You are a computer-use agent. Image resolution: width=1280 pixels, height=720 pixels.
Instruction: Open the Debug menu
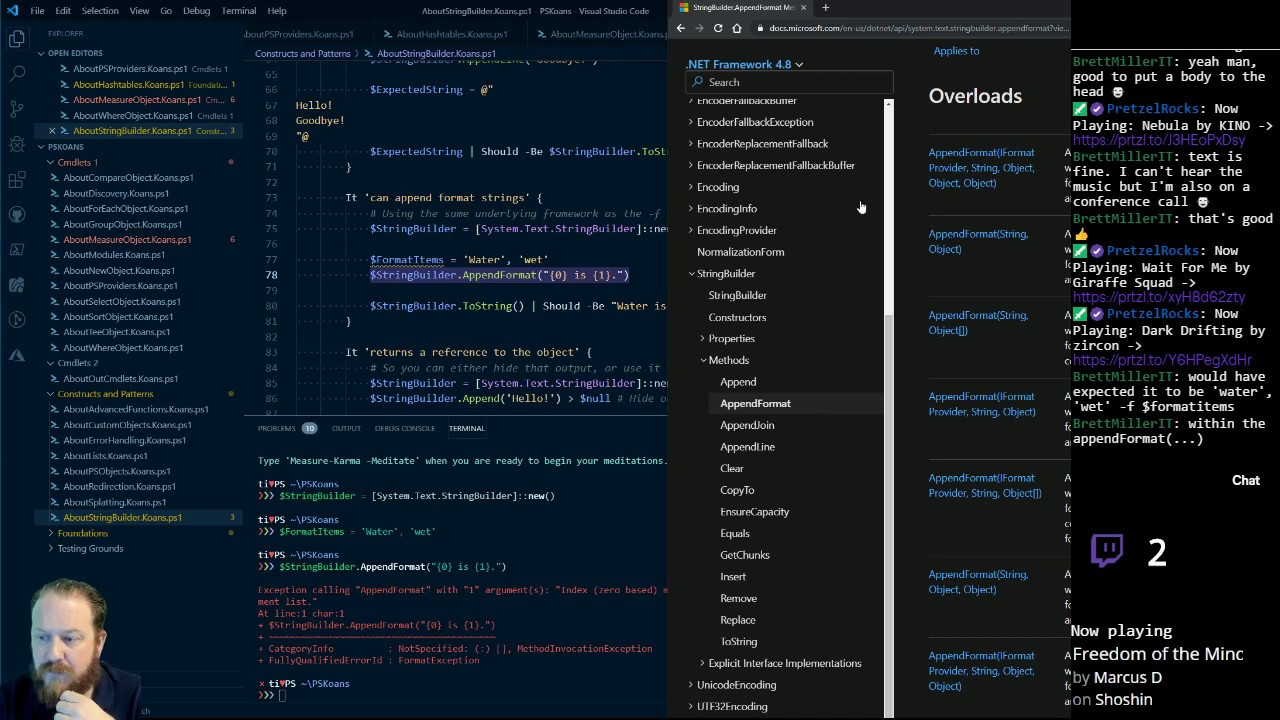pos(196,10)
